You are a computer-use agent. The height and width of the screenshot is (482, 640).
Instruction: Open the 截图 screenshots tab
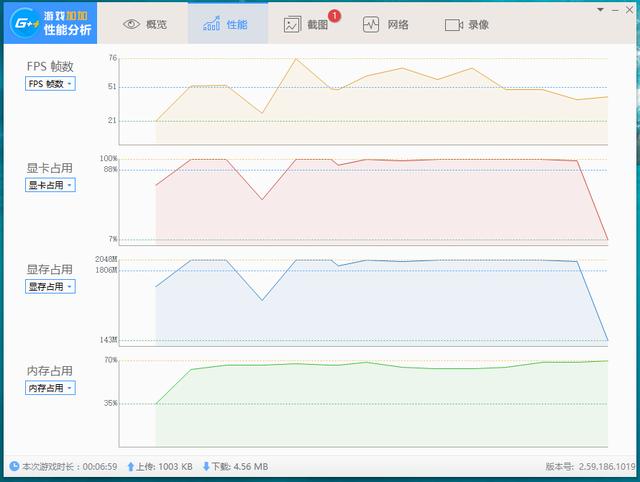coord(306,24)
